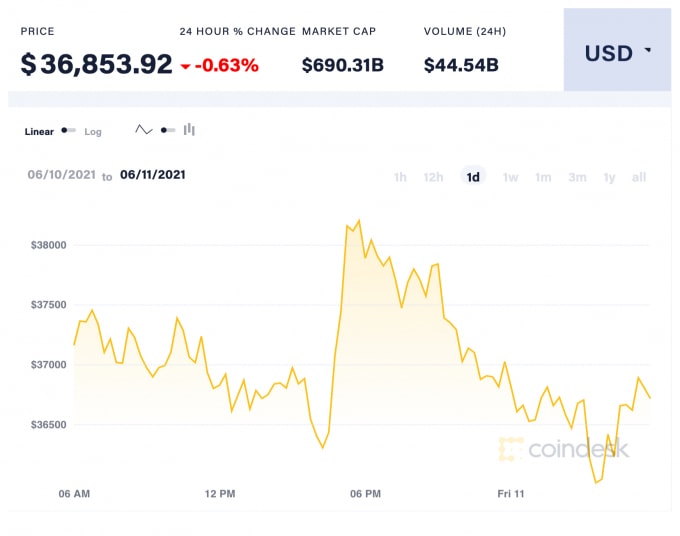The image size is (680, 536).
Task: Click the MARKET CAP label
Action: [x=339, y=31]
